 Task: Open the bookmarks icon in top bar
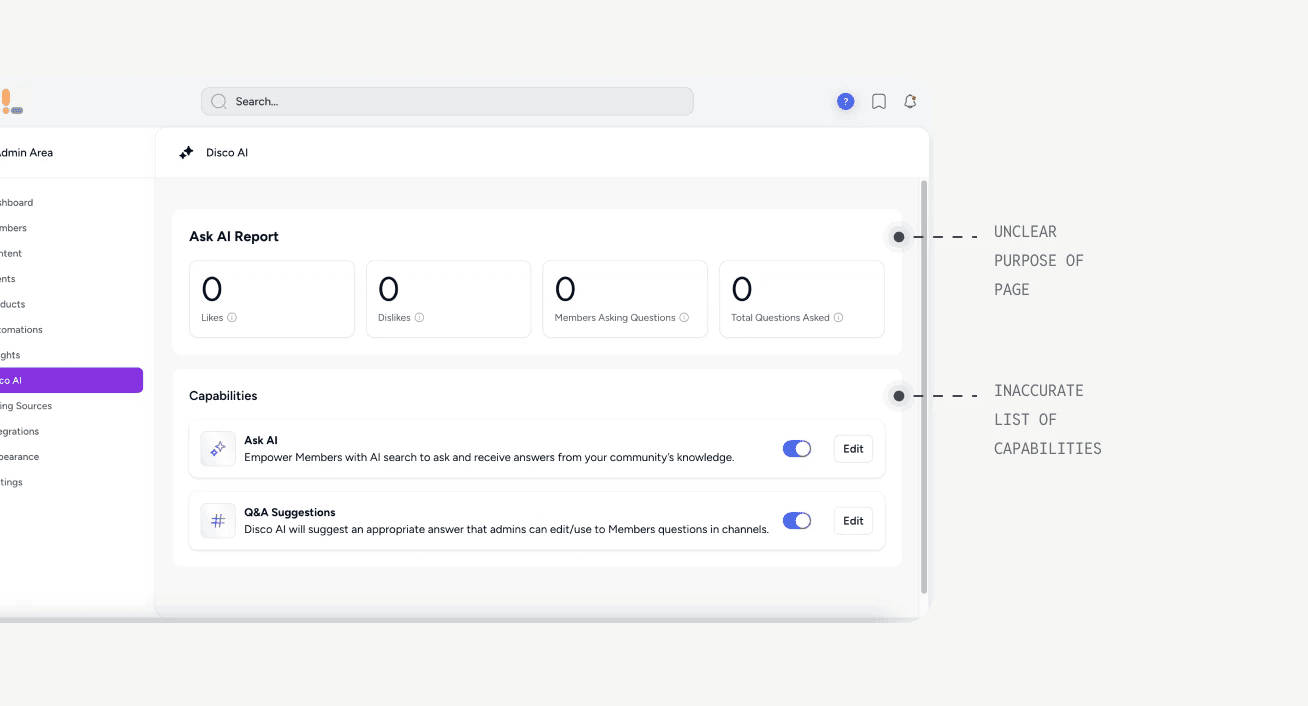click(x=879, y=101)
